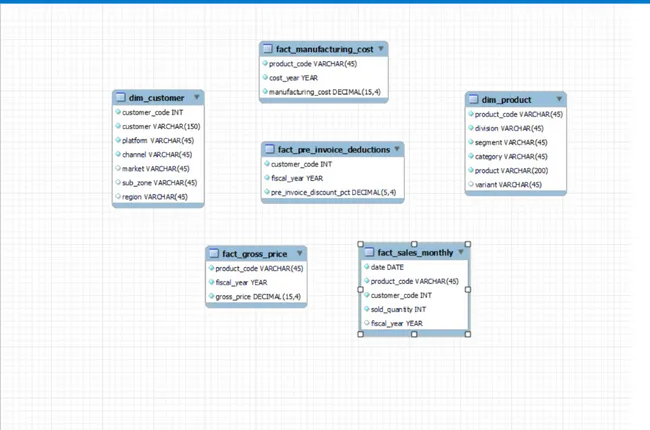Click the fact_pre_invoice_deductions table icon
The height and width of the screenshot is (430, 650).
pos(270,150)
